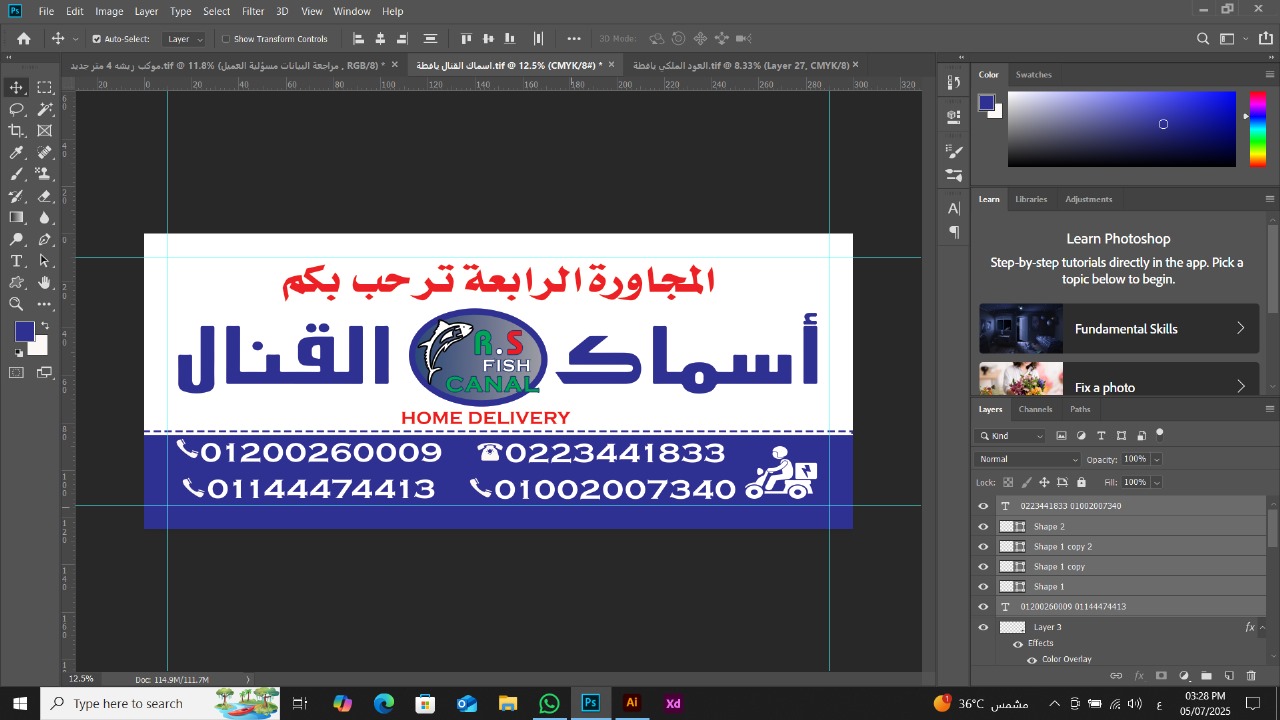
Task: Open the Opacity dropdown arrow
Action: 1157,459
